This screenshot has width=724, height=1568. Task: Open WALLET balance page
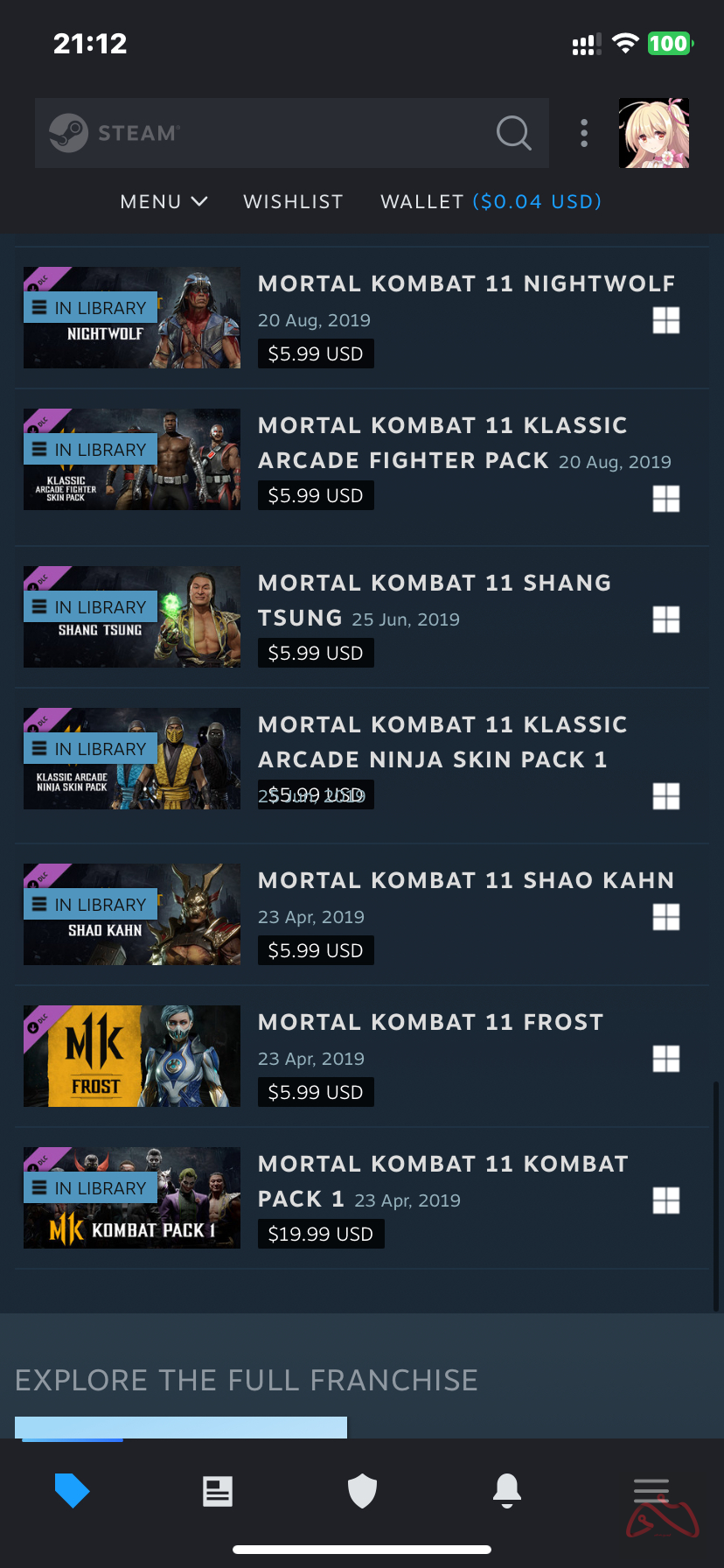coord(491,201)
